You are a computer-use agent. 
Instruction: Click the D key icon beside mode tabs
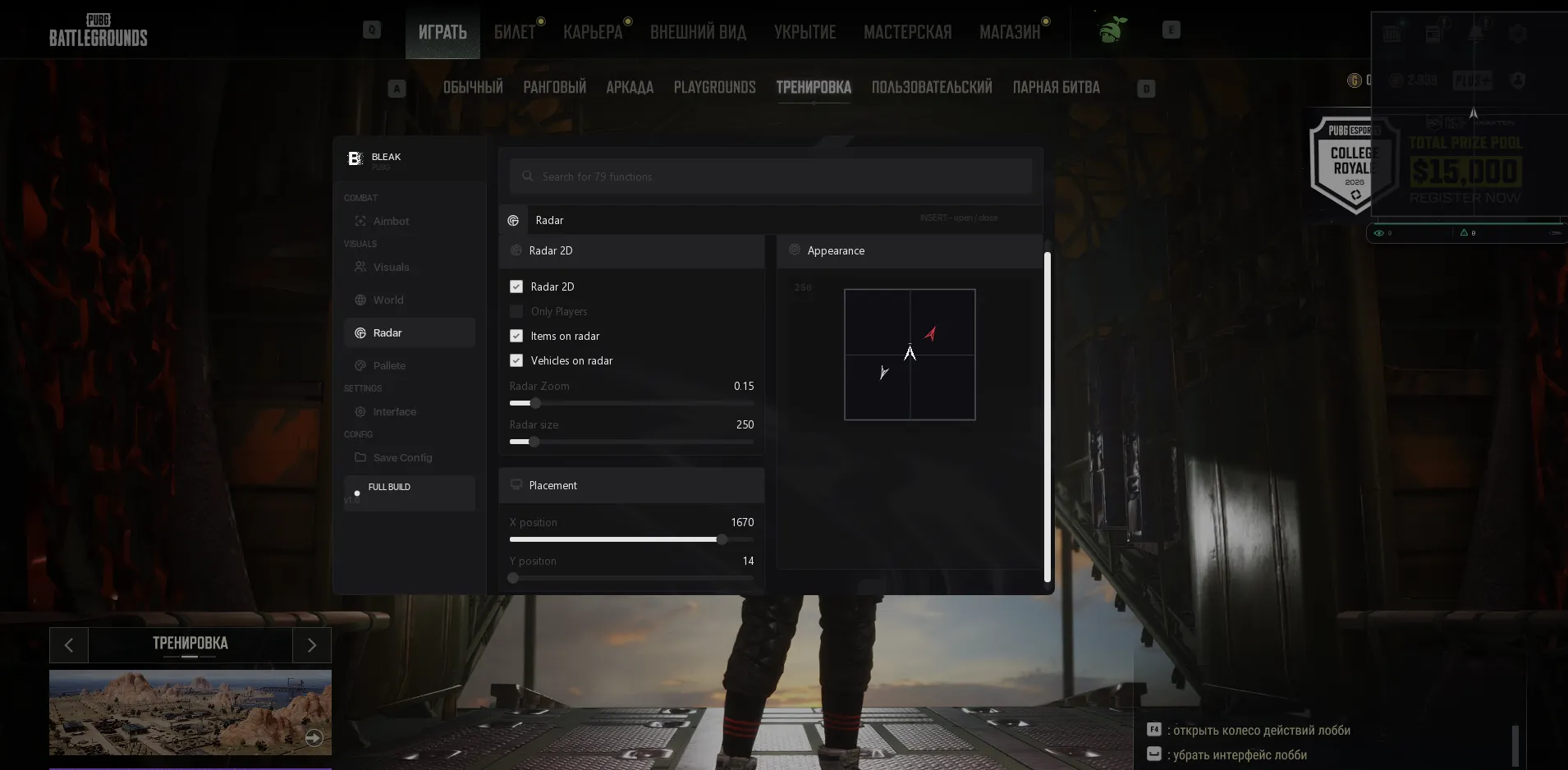coord(1147,89)
